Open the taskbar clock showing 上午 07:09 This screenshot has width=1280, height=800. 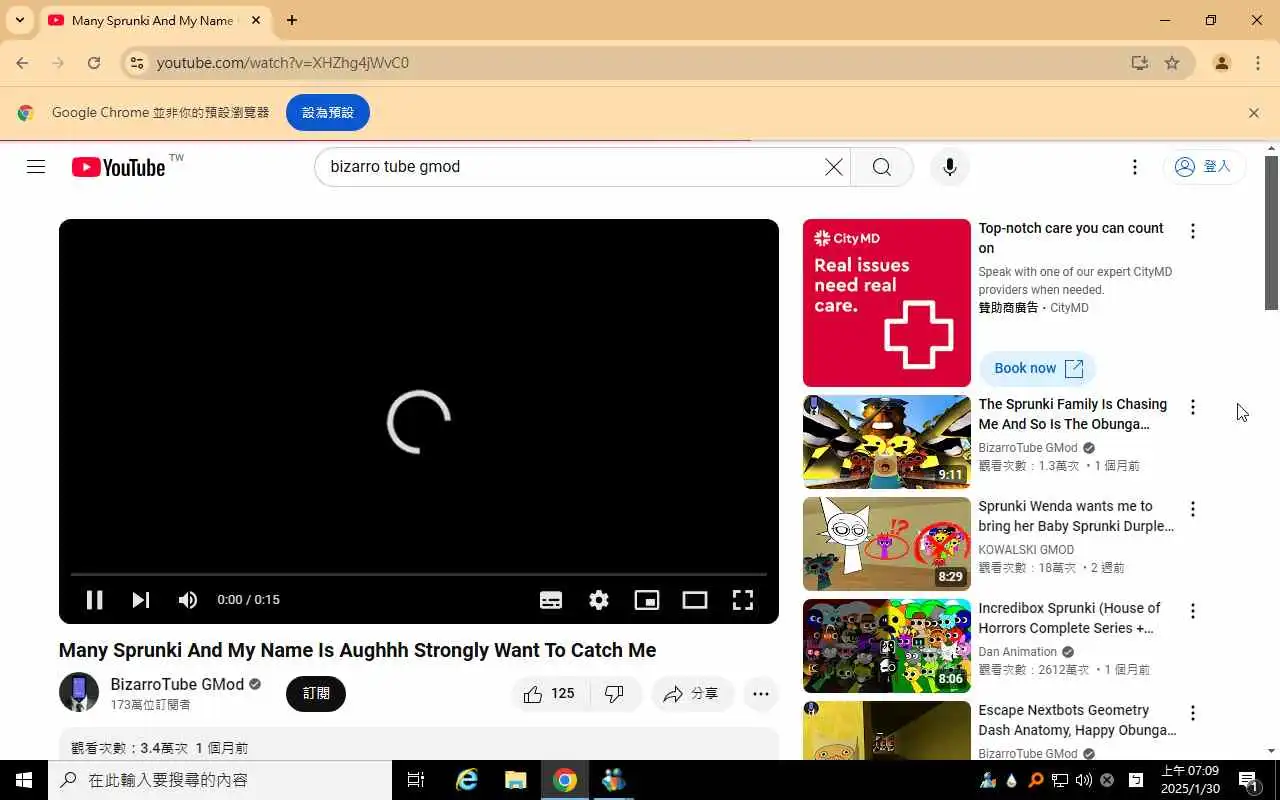point(1190,780)
